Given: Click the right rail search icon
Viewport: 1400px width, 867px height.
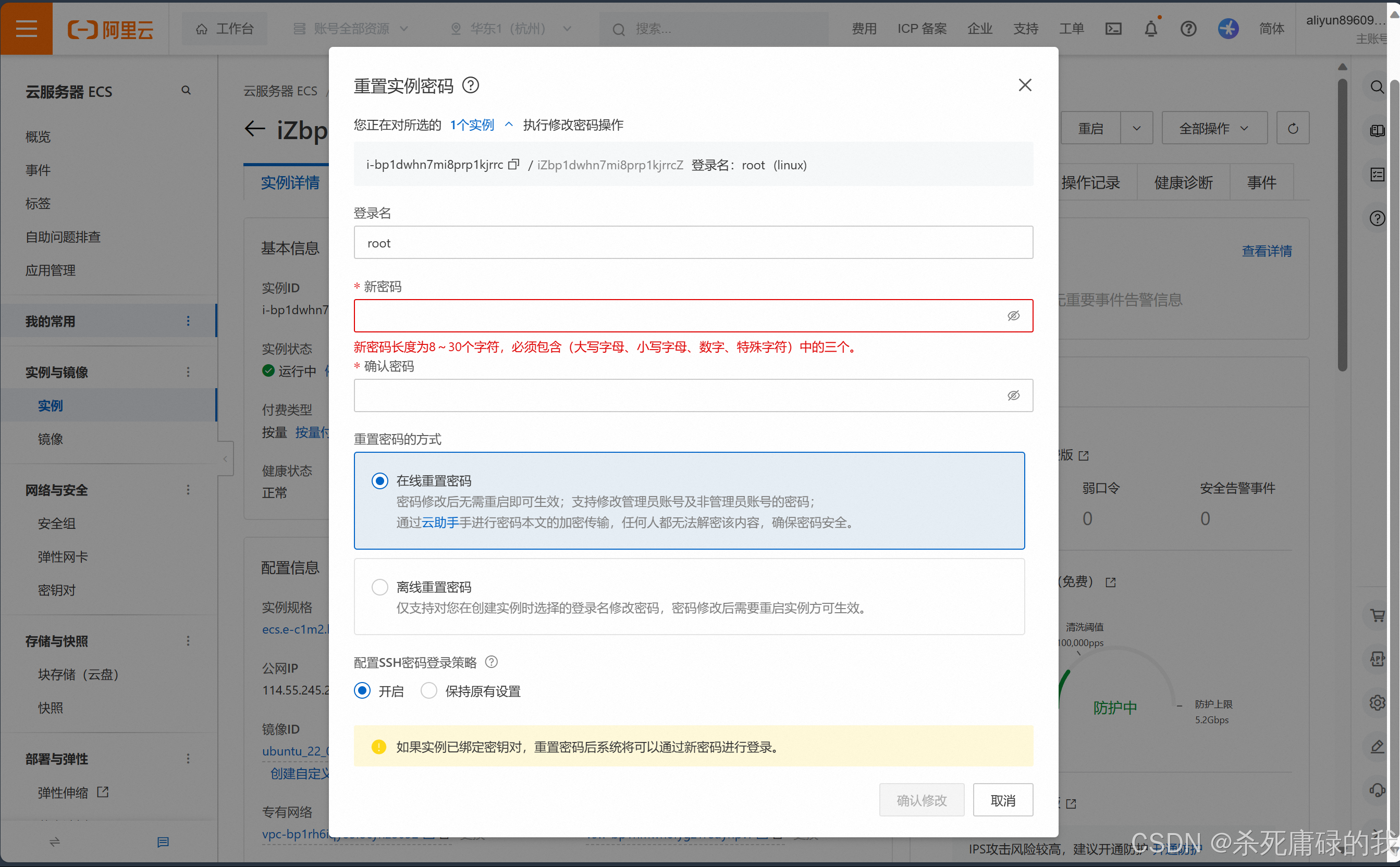Looking at the screenshot, I should (x=1377, y=87).
